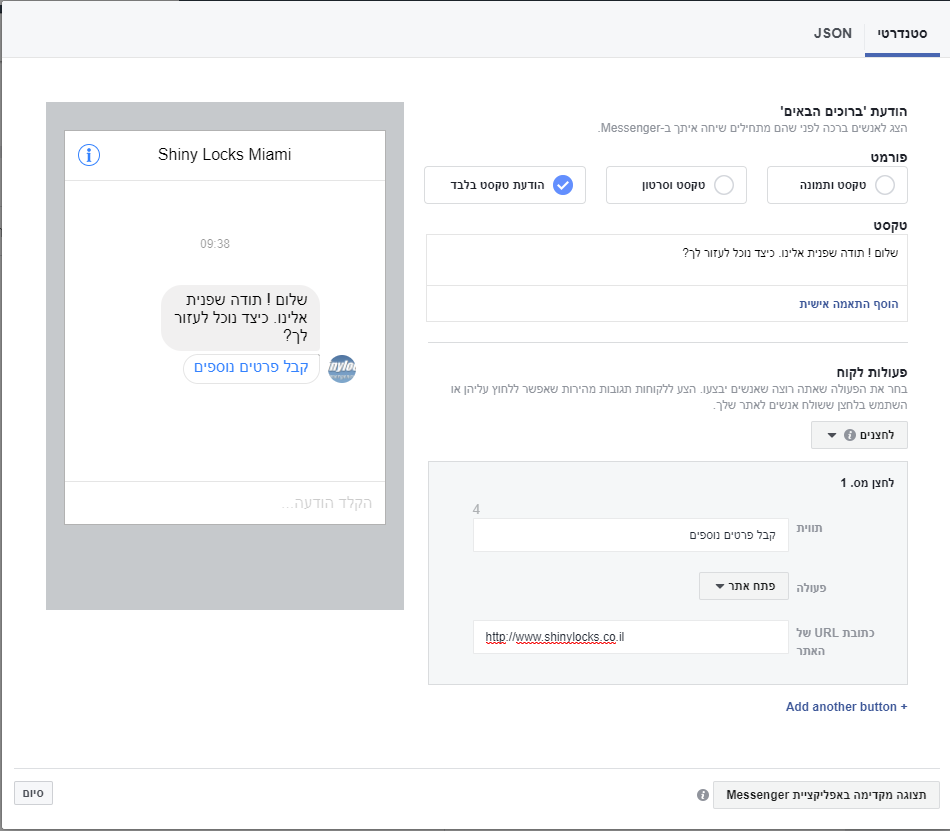The height and width of the screenshot is (831, 950).
Task: Click the info icon next to Messenger preview button
Action: [703, 795]
